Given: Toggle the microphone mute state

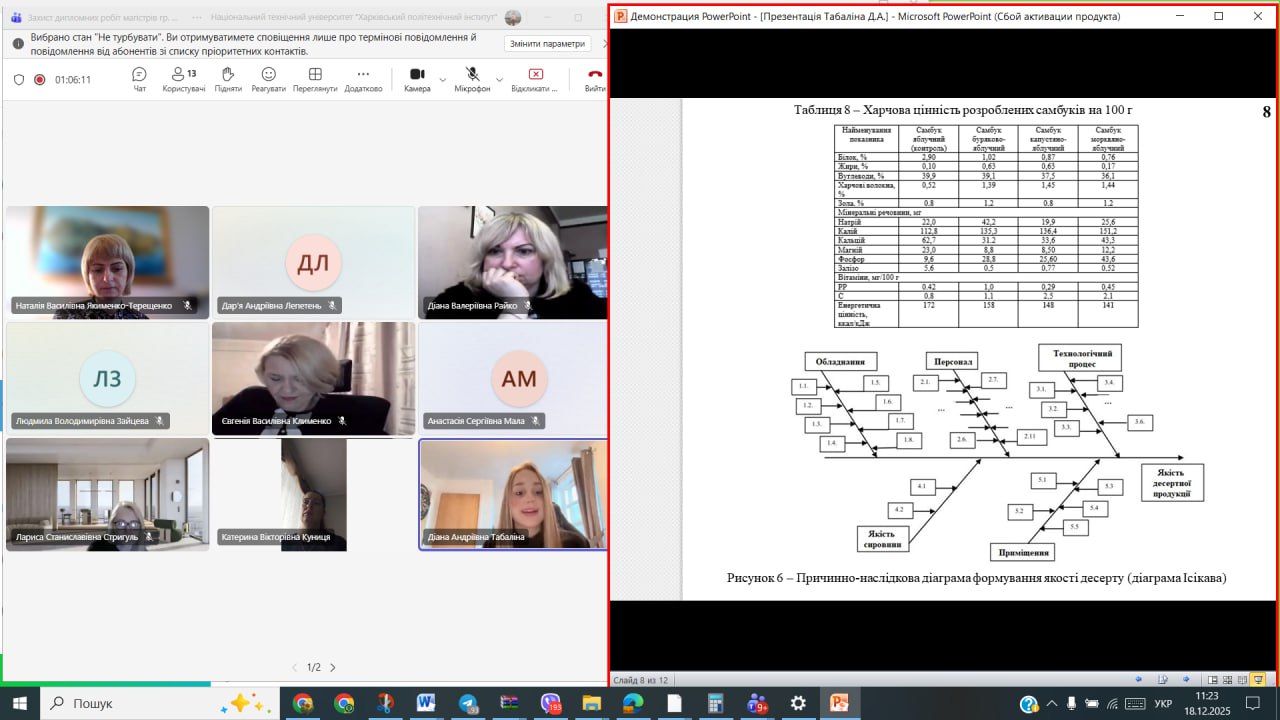Looking at the screenshot, I should tap(472, 79).
